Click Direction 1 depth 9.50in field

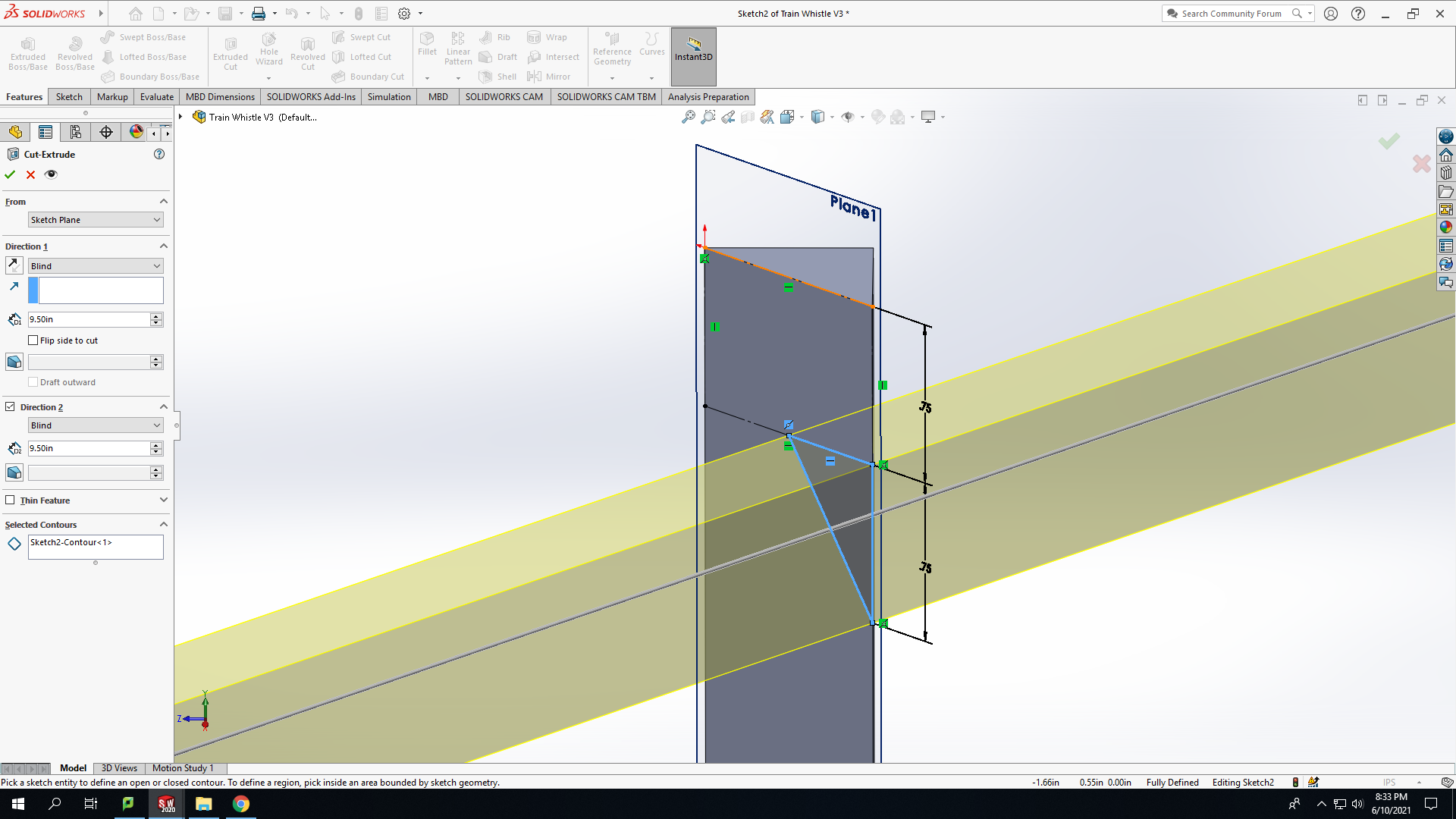point(89,319)
